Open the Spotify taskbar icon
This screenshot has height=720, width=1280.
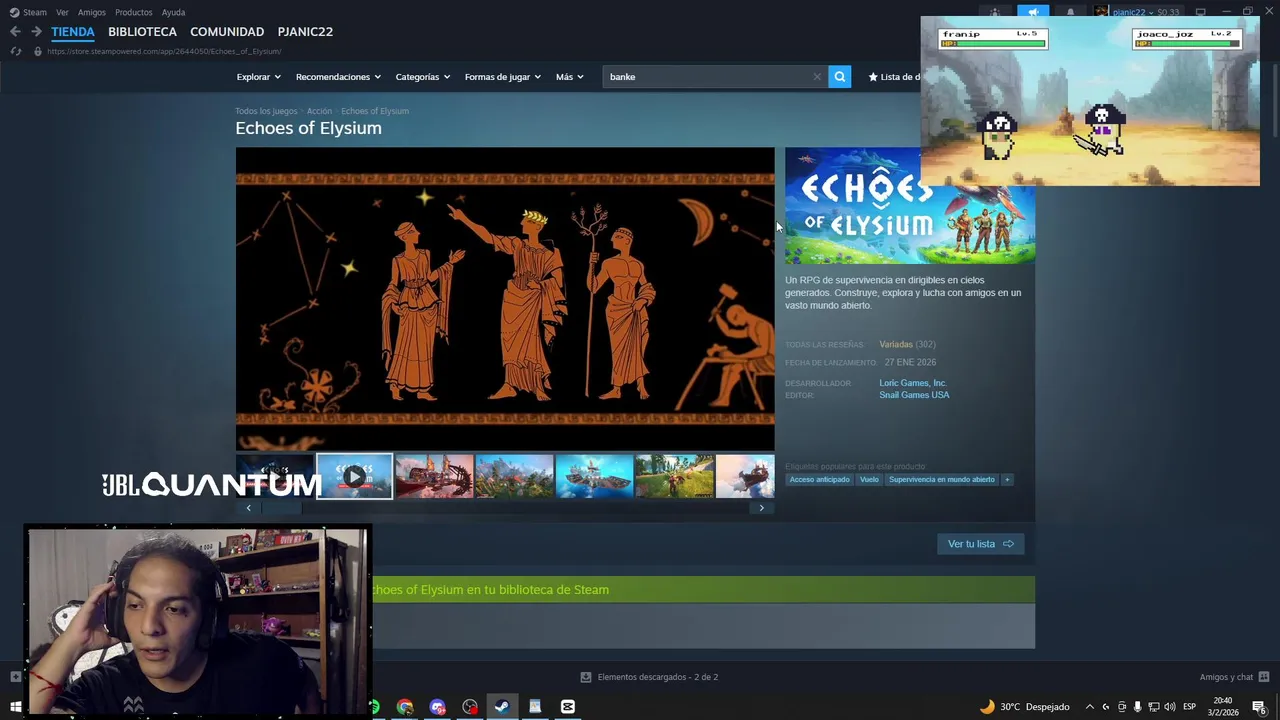[x=375, y=707]
